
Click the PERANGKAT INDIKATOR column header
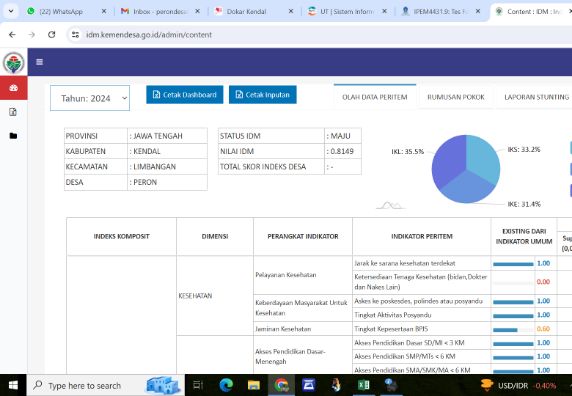tap(303, 236)
